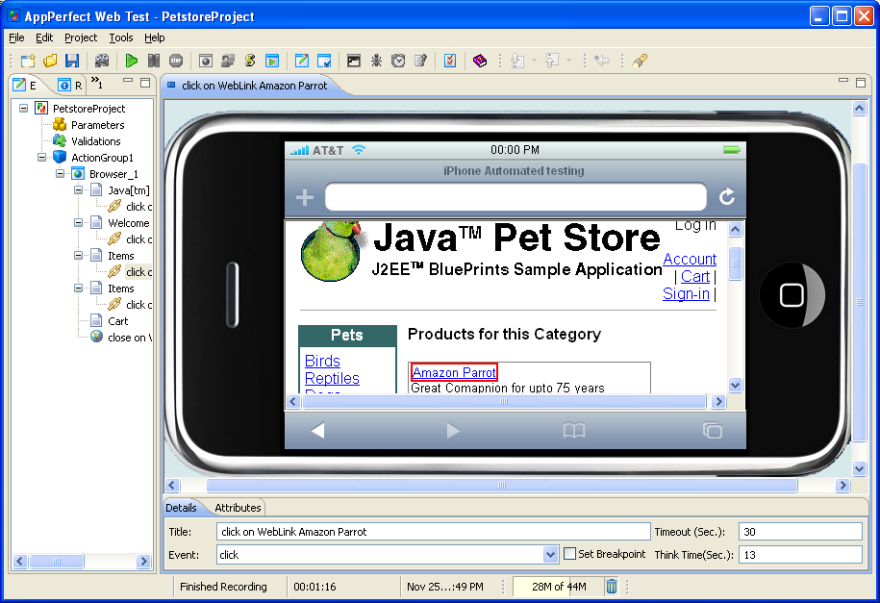Select the Details tab
Image resolution: width=880 pixels, height=603 pixels.
tap(181, 508)
